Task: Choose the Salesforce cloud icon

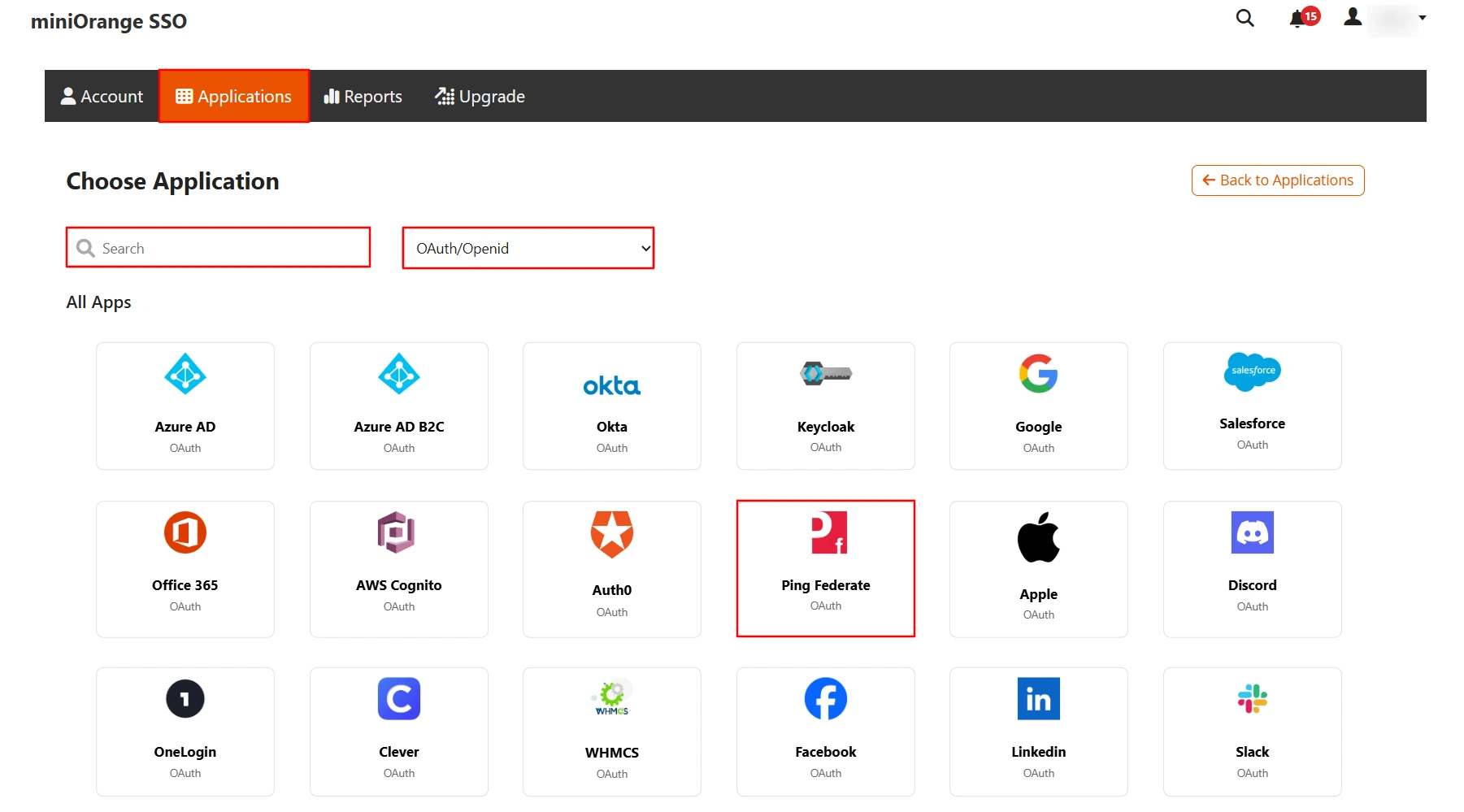Action: coord(1253,371)
